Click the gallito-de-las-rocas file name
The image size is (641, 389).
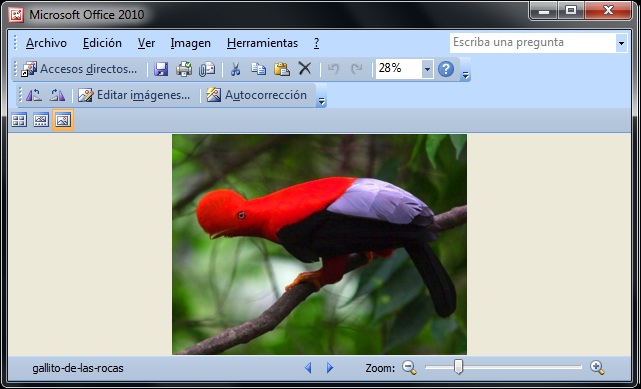tap(78, 368)
